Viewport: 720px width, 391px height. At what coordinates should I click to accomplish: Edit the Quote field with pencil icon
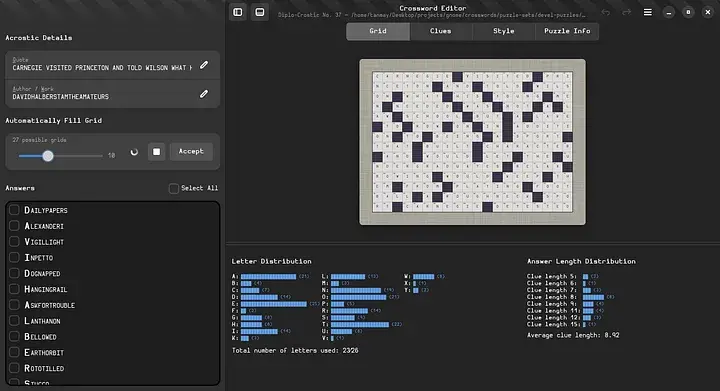pyautogui.click(x=204, y=65)
